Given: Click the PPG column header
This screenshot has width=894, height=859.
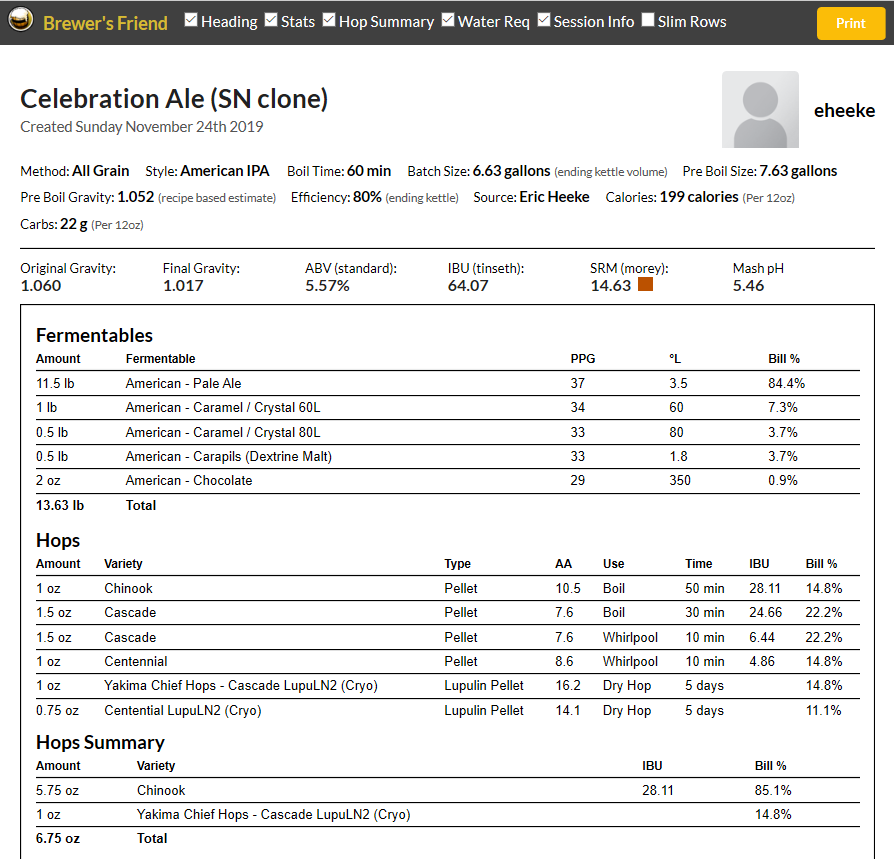Looking at the screenshot, I should click(x=583, y=359).
